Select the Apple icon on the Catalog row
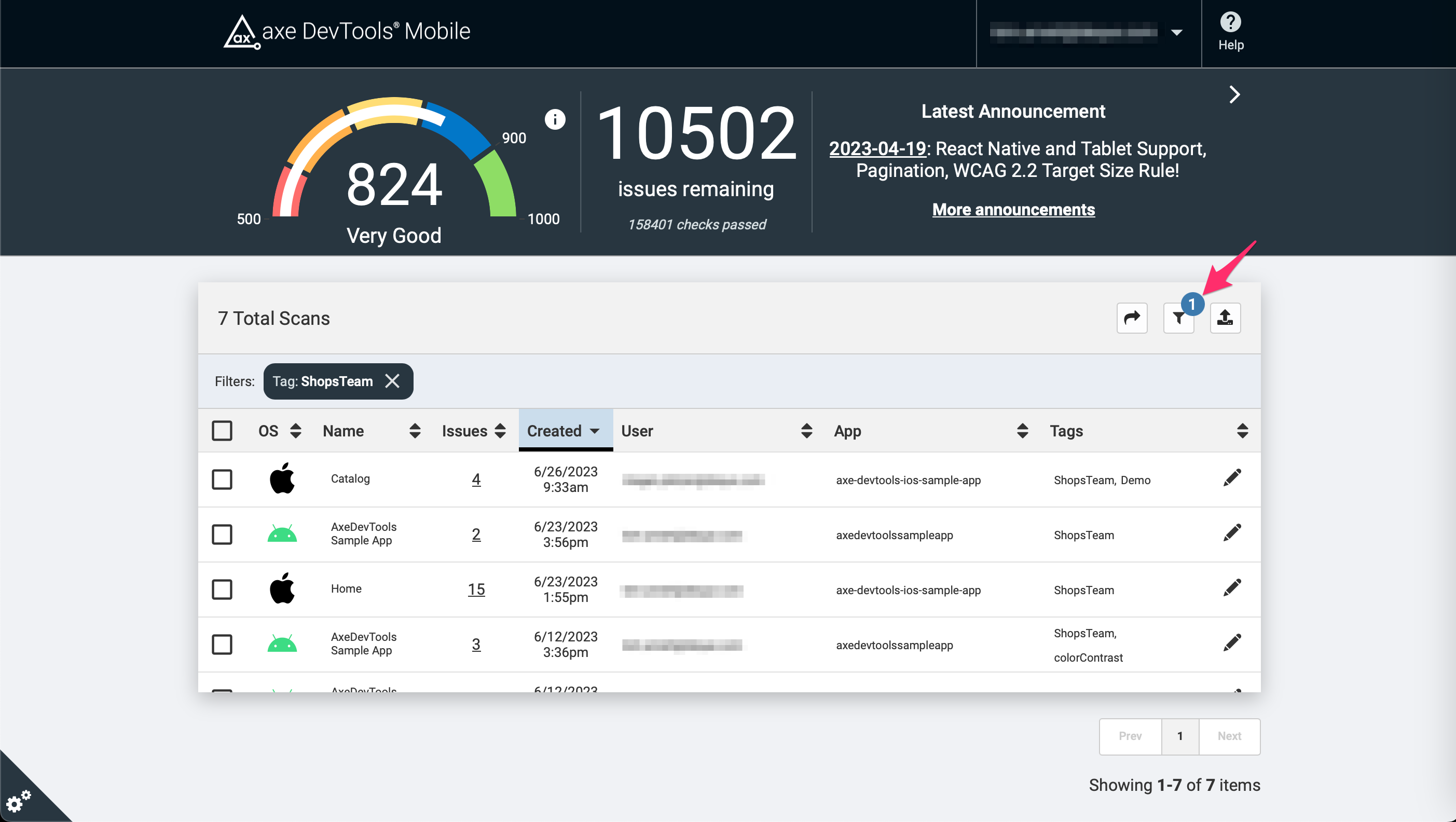Screen dimensions: 1456x822 coord(283,478)
